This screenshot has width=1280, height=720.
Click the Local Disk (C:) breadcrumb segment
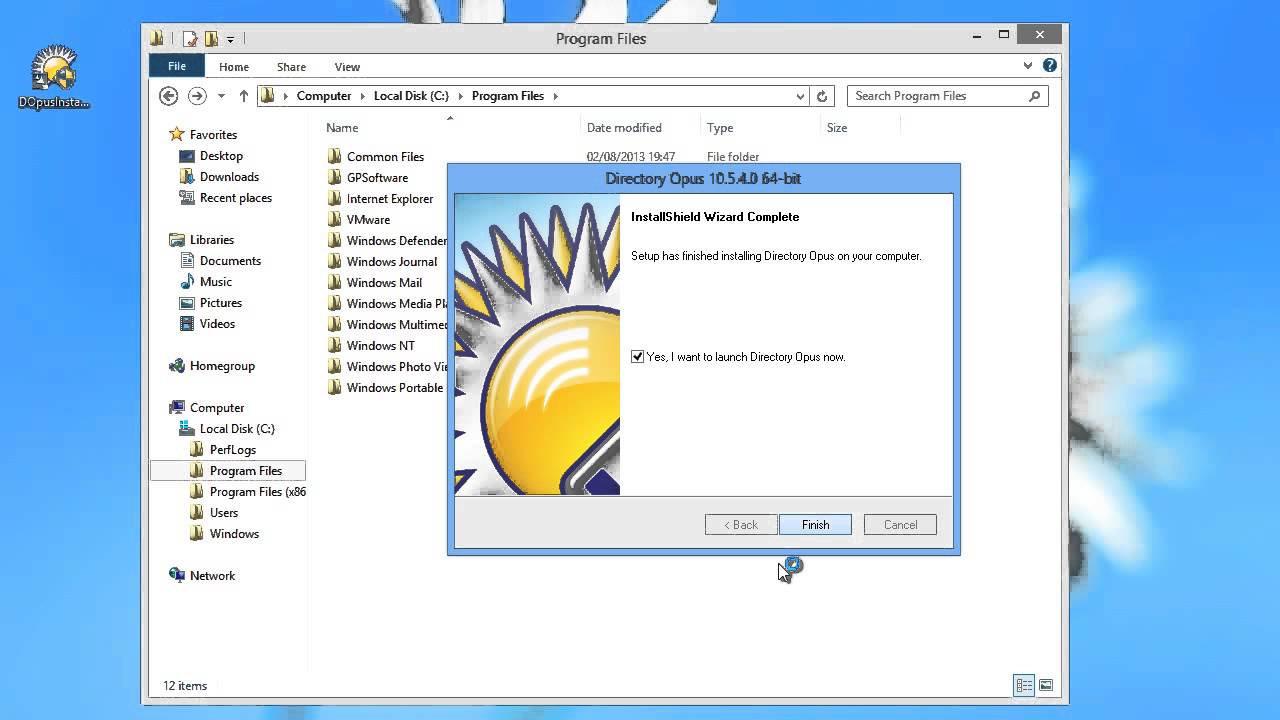(411, 96)
